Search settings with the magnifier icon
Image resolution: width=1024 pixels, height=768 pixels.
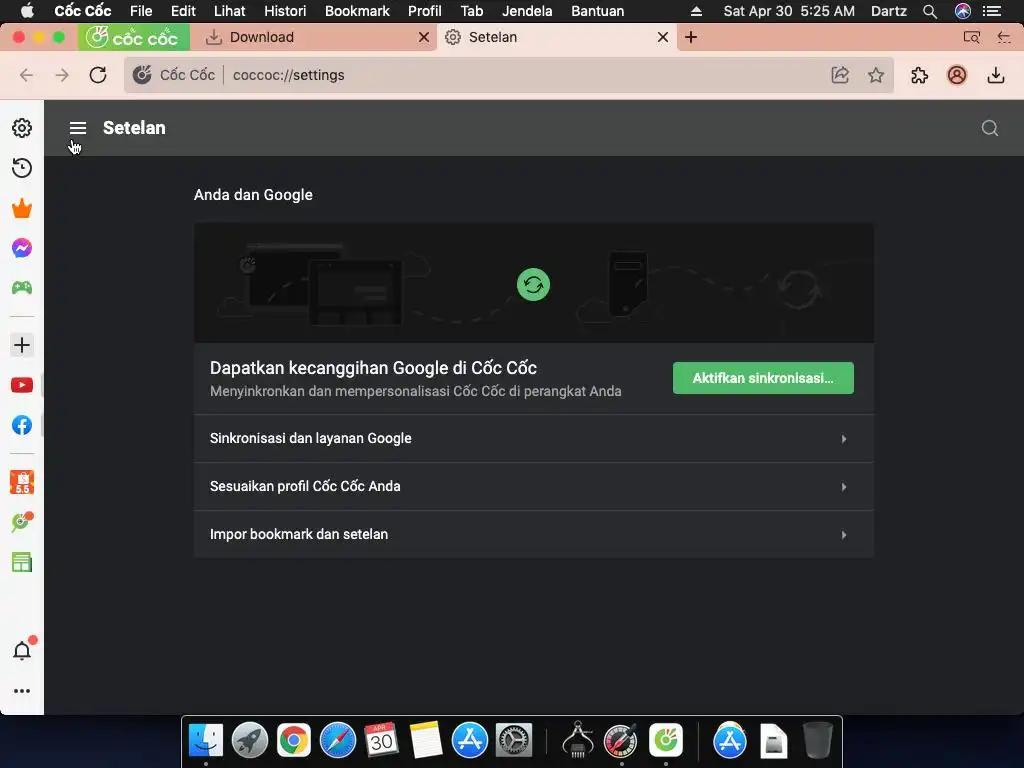click(990, 128)
